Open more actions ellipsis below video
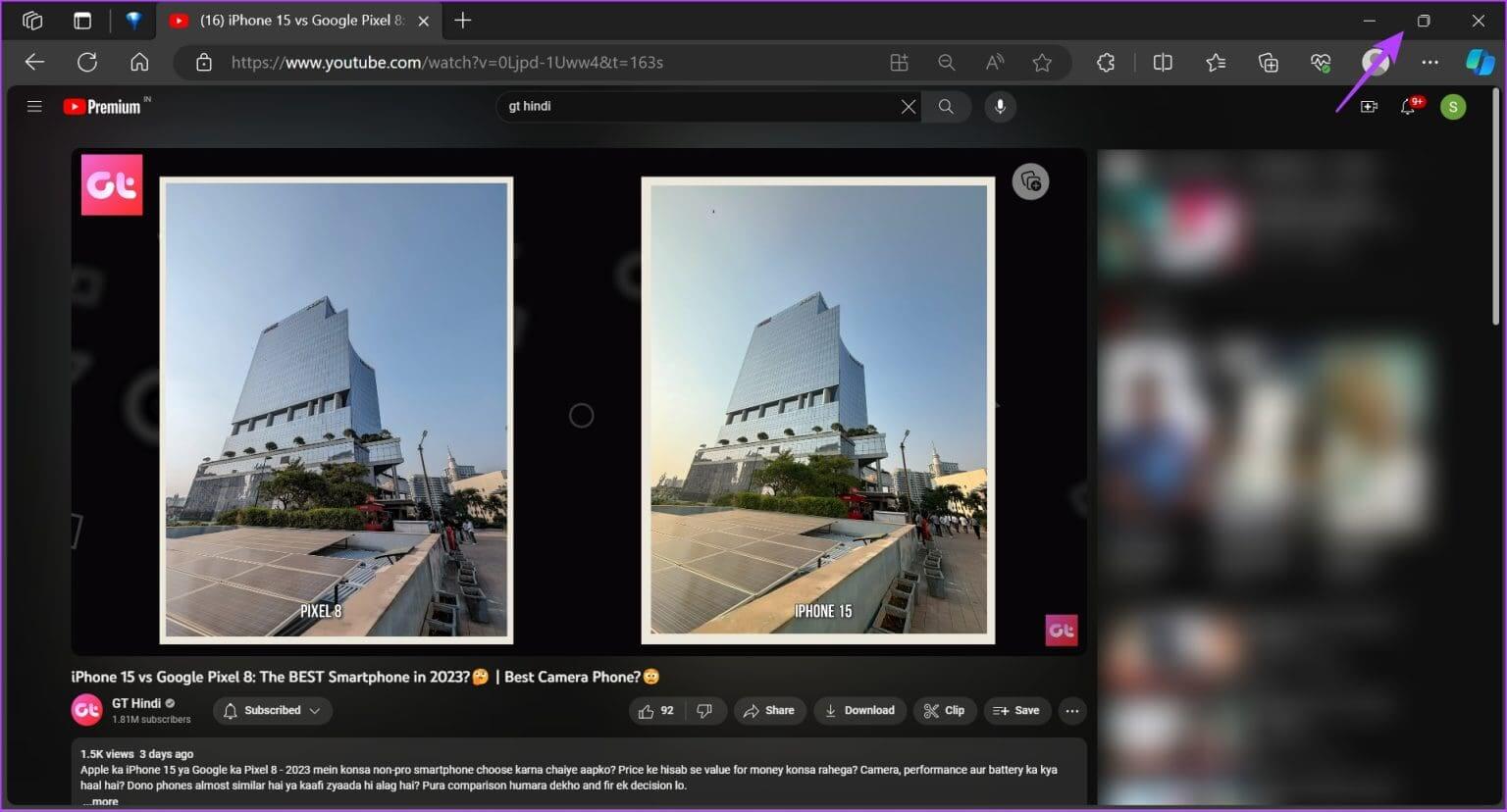Screen dimensions: 1507x812 coord(1072,711)
